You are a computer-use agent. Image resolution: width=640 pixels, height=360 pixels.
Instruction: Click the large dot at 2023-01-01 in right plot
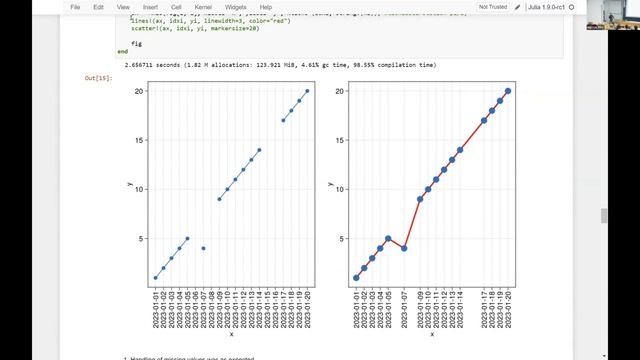pos(356,278)
